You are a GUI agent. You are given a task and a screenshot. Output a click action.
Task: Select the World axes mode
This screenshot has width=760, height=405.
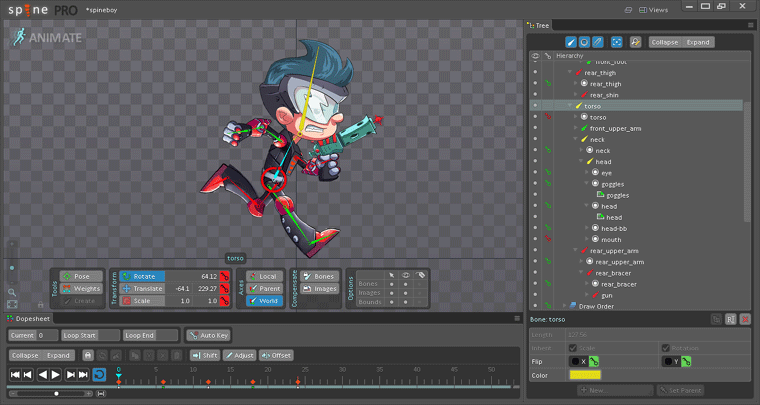(x=265, y=301)
